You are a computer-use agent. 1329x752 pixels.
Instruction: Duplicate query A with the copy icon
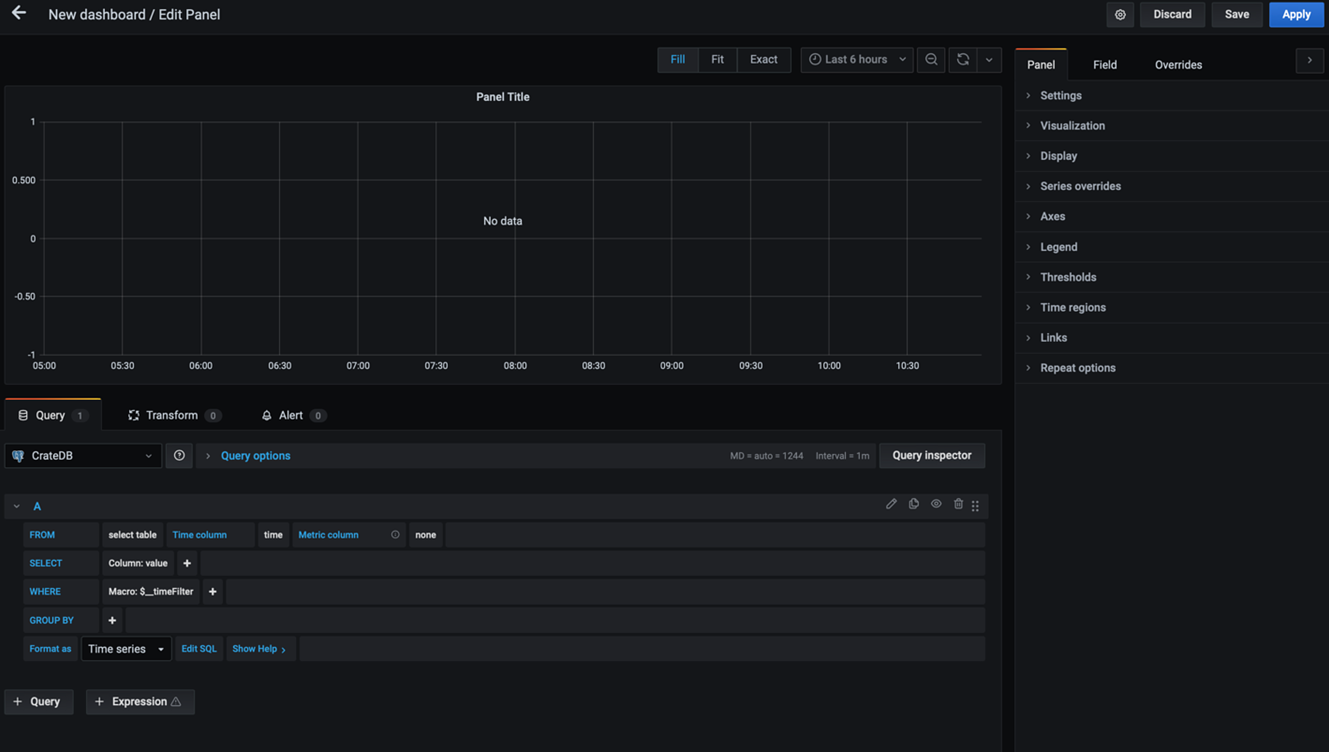pyautogui.click(x=914, y=504)
